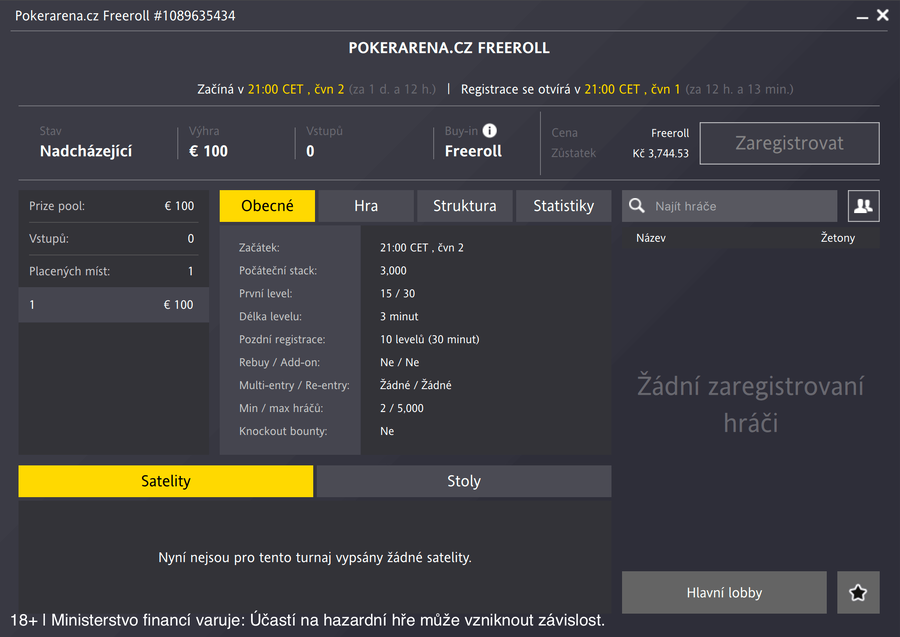Screen dimensions: 900x637
Task: Click the Kč 3,744.53 balance value
Action: 661,153
